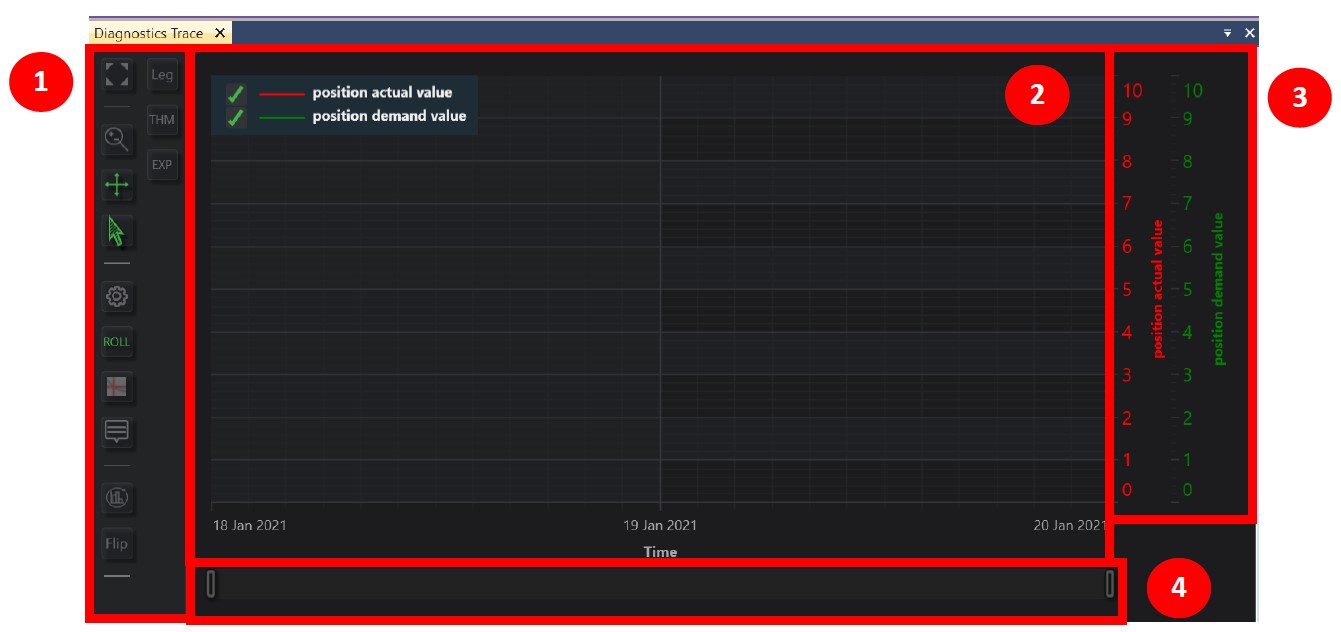This screenshot has width=1341, height=632.
Task: Click the fullscreen expand icon
Action: pos(117,75)
